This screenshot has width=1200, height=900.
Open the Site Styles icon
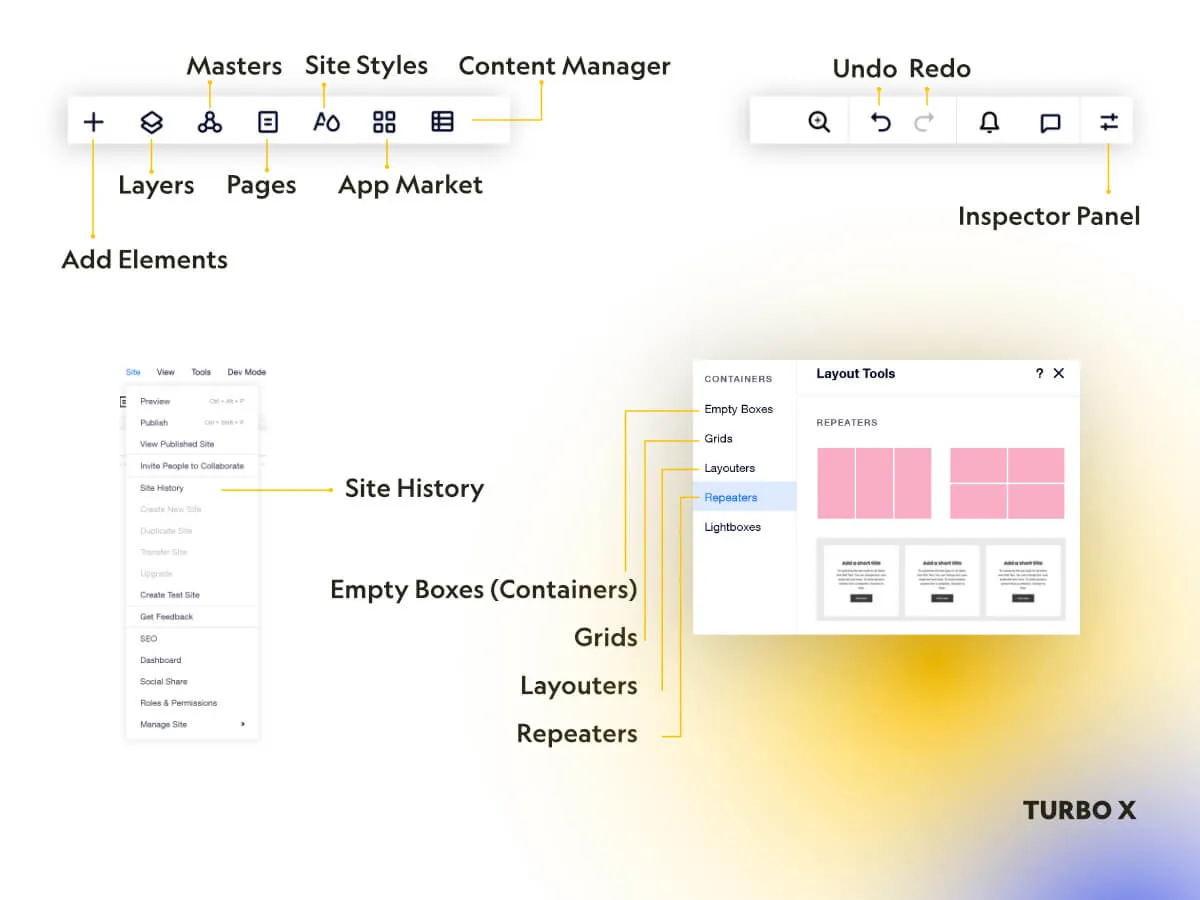pos(327,122)
